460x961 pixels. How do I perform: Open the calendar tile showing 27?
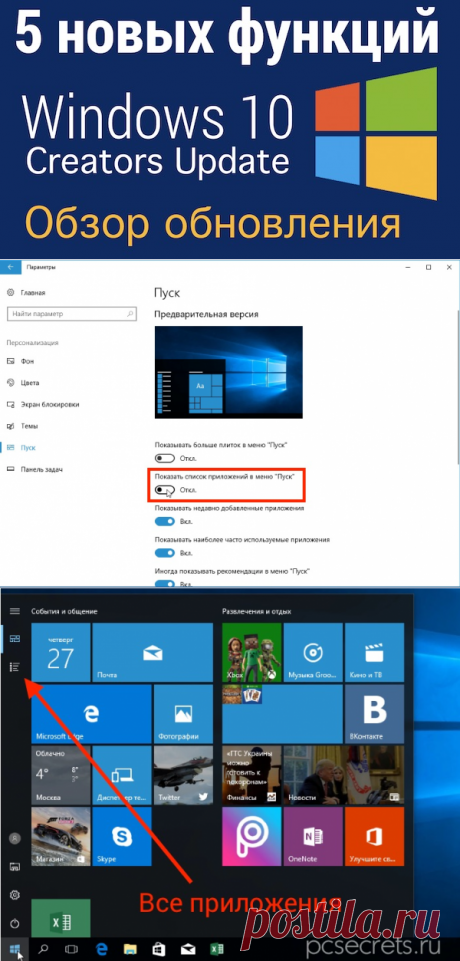[x=61, y=652]
